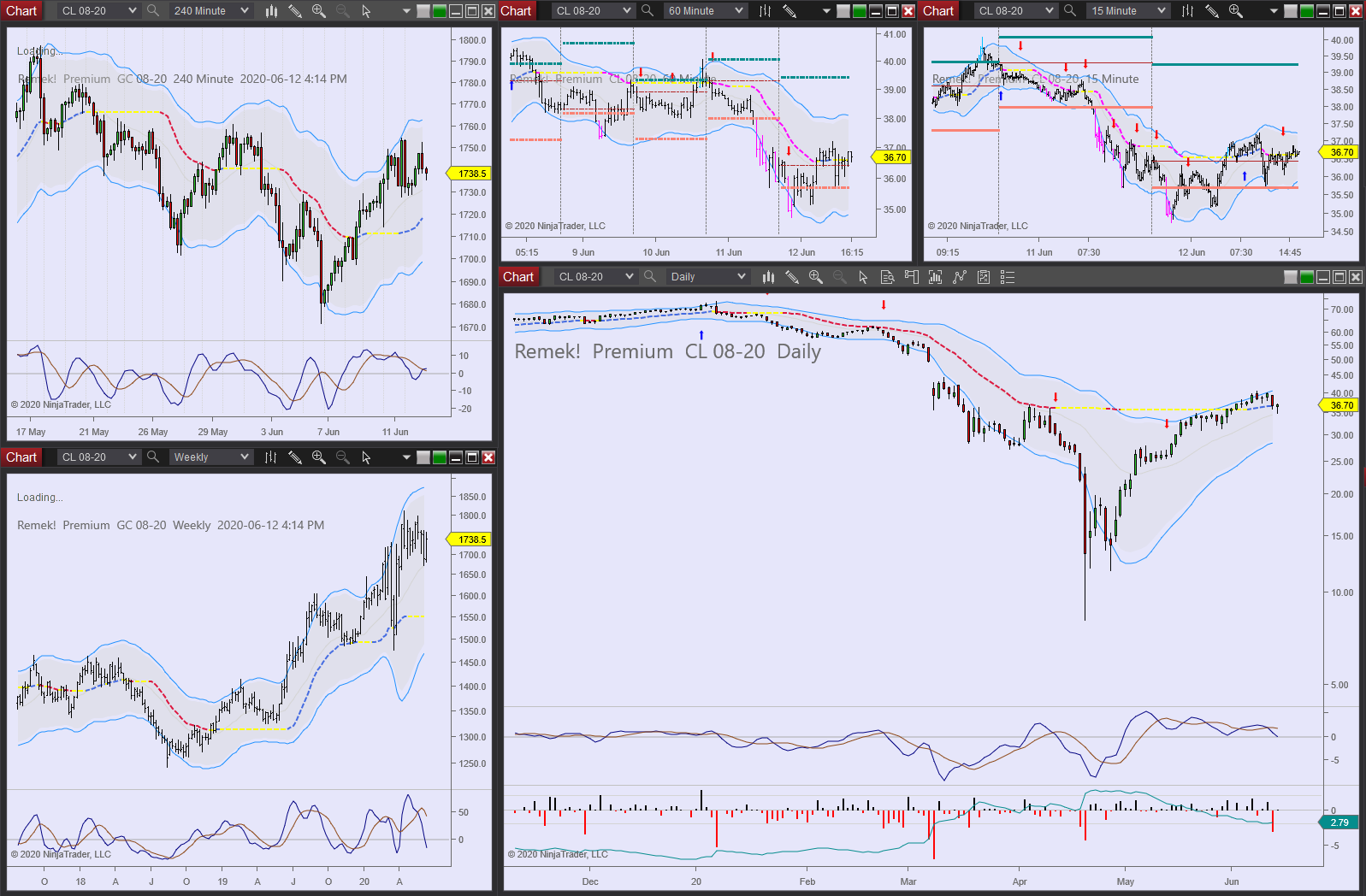Search instrument in the Daily chart toolbar
The image size is (1366, 896).
click(x=650, y=277)
